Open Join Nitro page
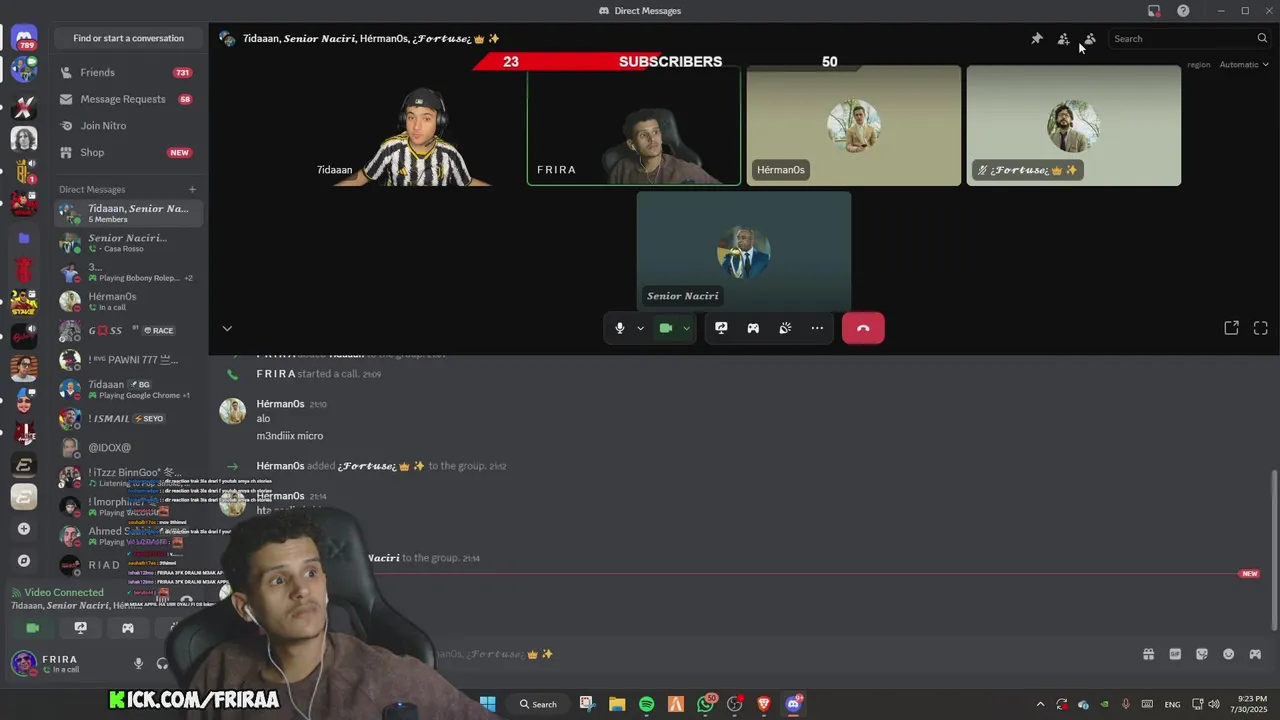This screenshot has height=720, width=1280. 128,126
